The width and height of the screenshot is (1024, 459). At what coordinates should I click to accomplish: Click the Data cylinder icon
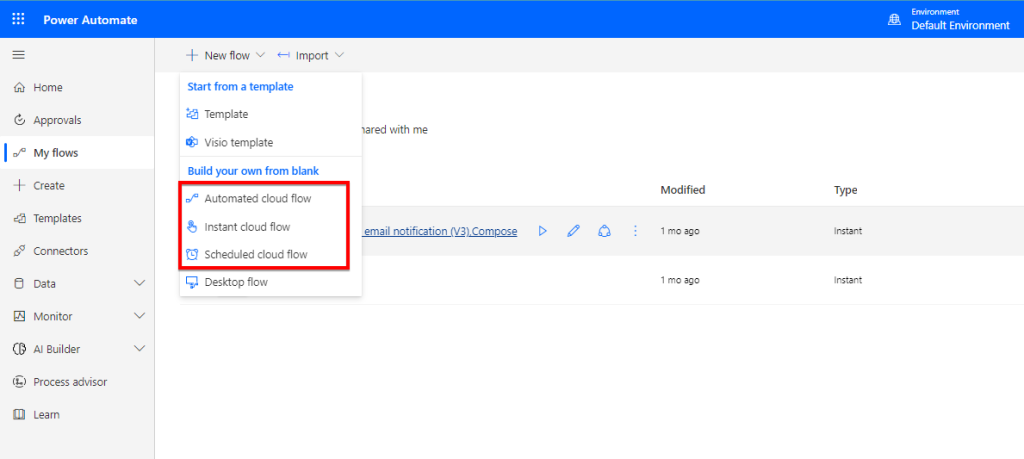(x=19, y=284)
